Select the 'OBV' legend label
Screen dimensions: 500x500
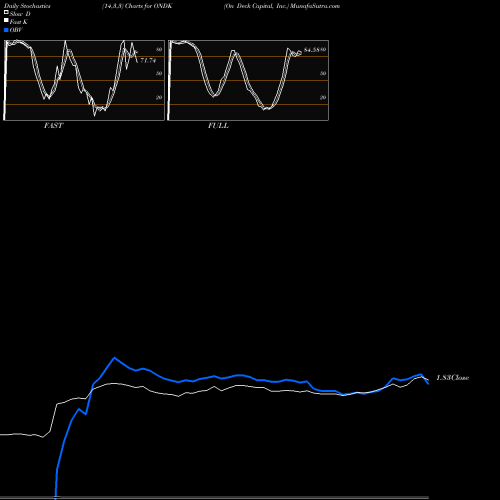point(16,30)
